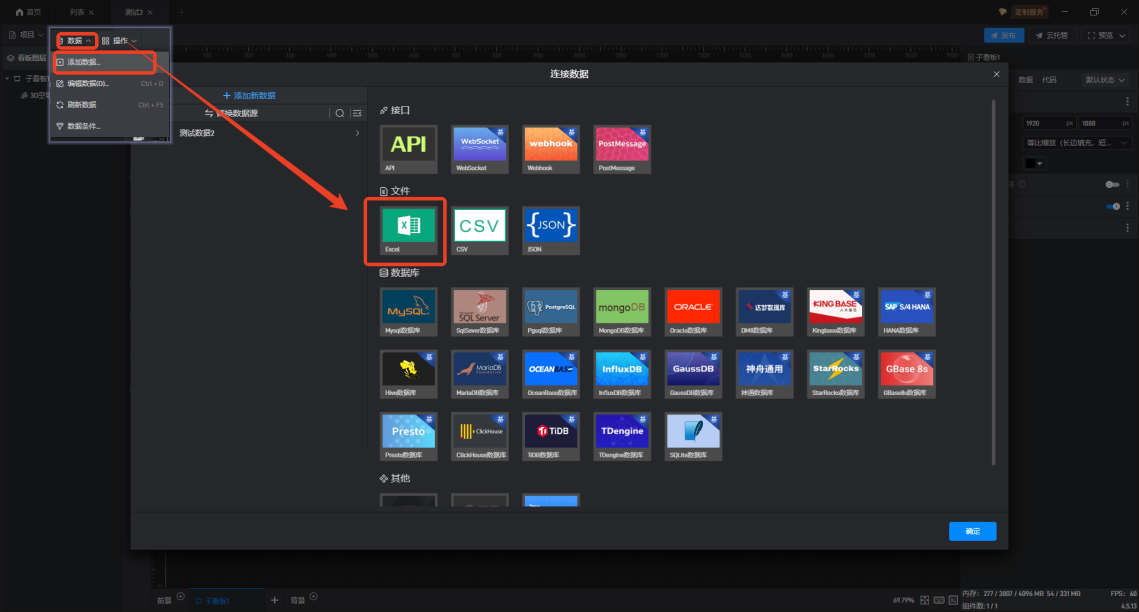Screen dimensions: 1139x612
Task: Select the API interface connector
Action: click(x=408, y=147)
